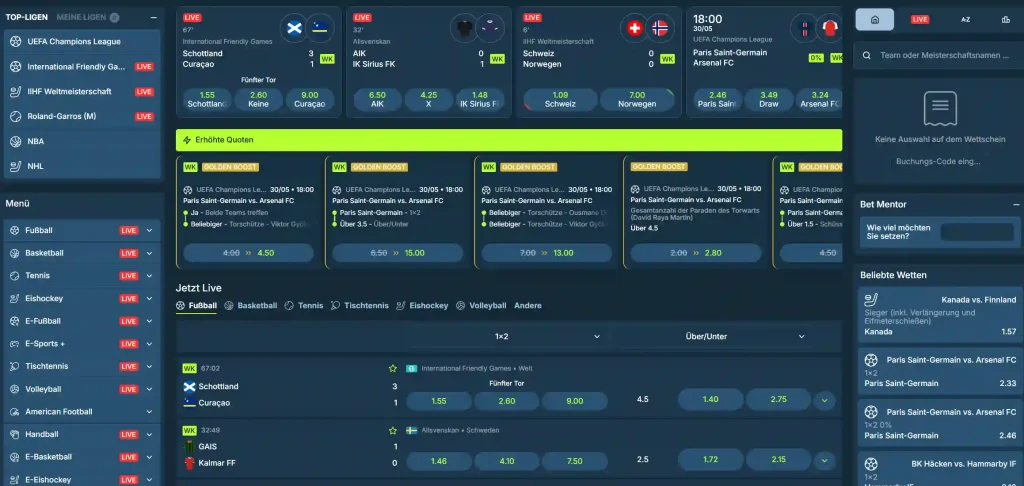Image resolution: width=1024 pixels, height=486 pixels.
Task: Click the Scotland flag on the live card
Action: pos(295,28)
